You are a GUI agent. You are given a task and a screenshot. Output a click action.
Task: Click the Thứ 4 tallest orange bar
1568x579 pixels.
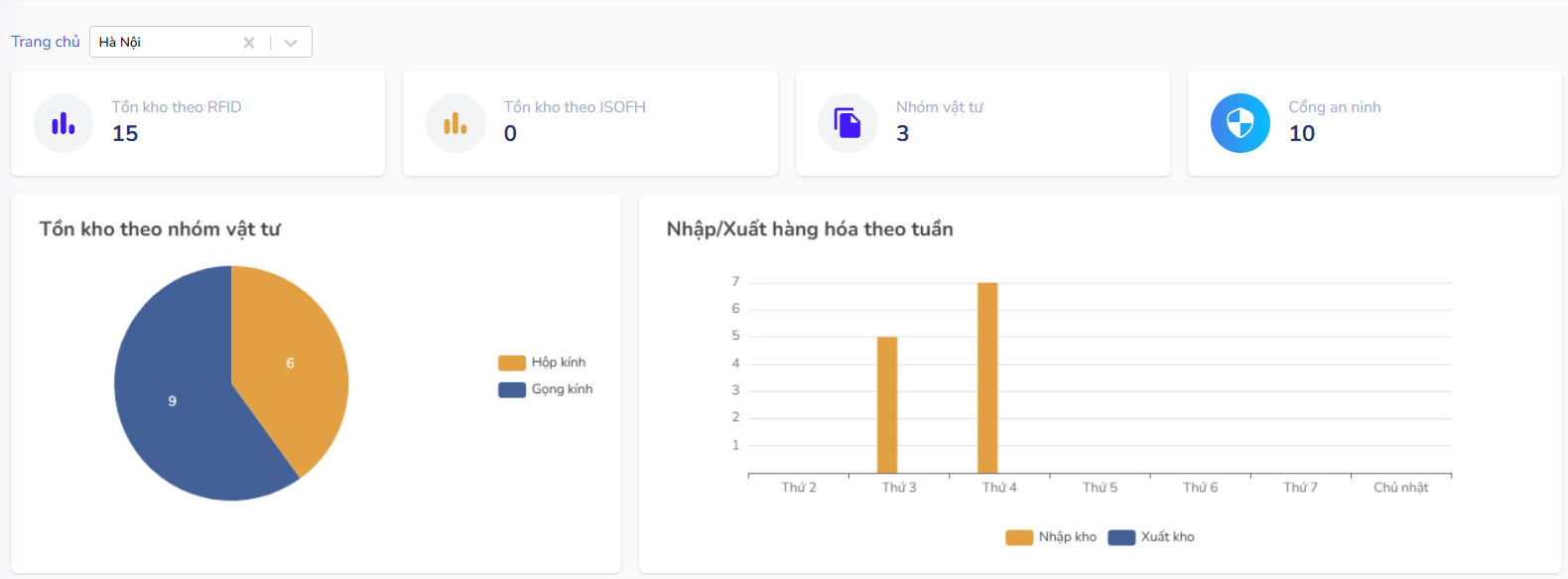pos(987,377)
